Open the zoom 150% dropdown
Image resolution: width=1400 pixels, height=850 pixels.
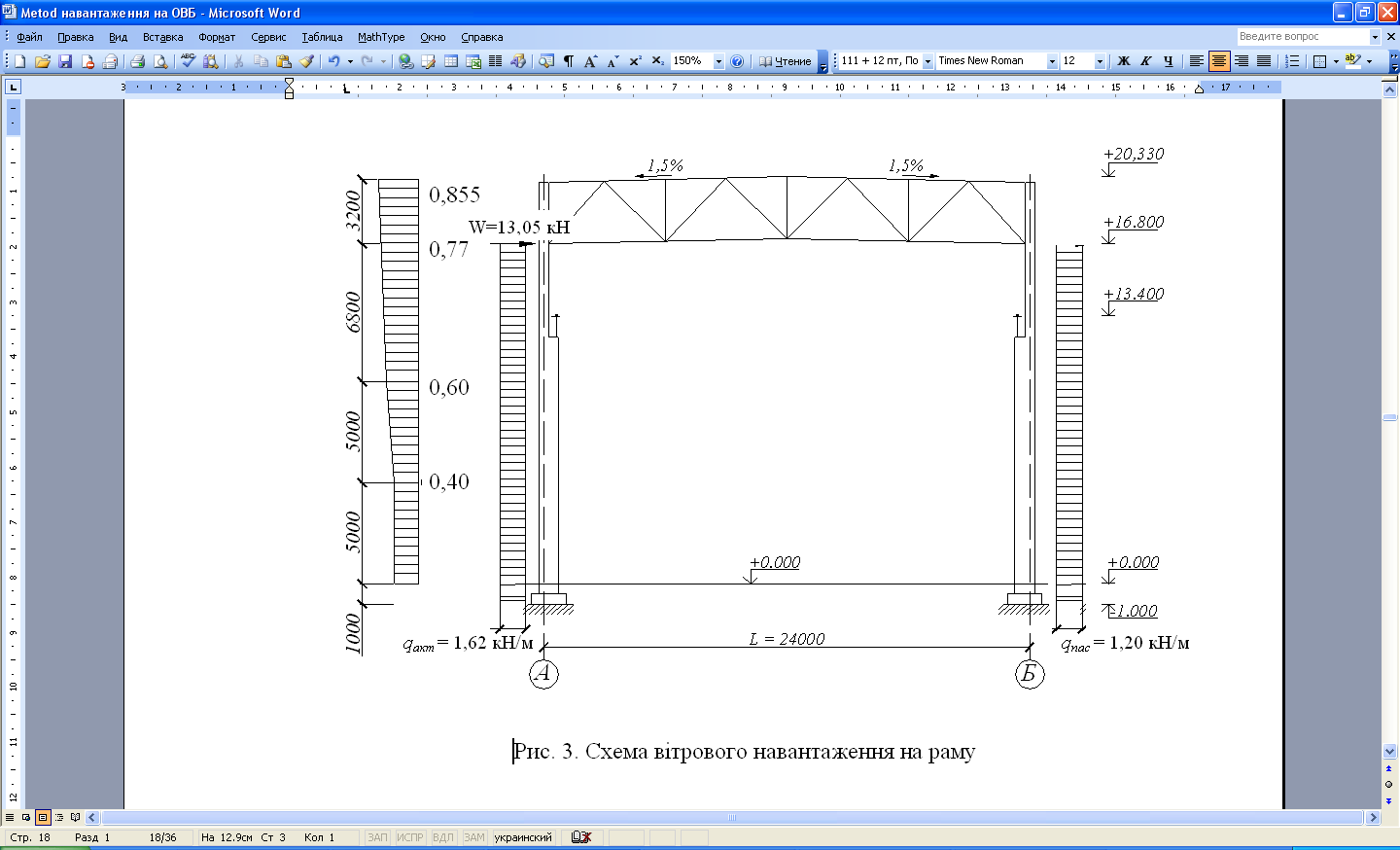pyautogui.click(x=718, y=61)
